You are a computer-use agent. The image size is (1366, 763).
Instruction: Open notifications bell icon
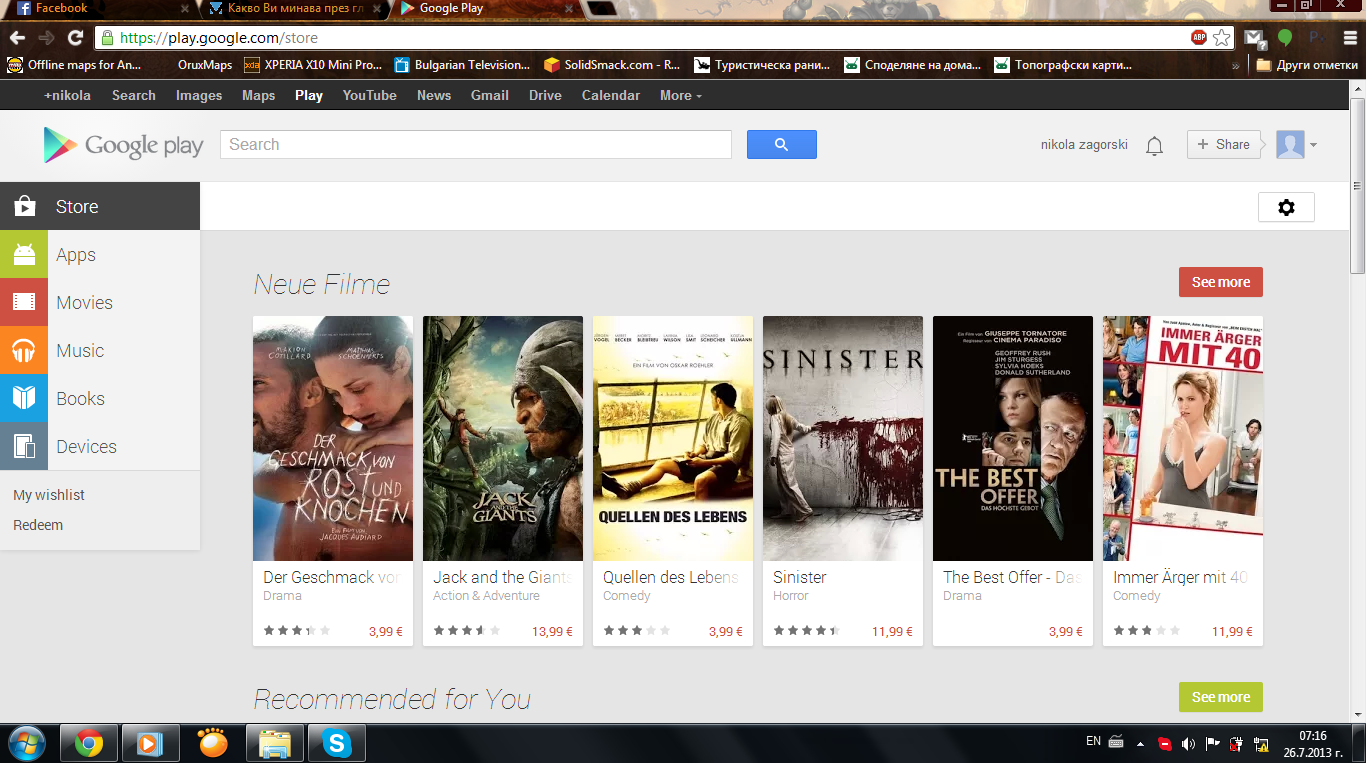(1154, 146)
